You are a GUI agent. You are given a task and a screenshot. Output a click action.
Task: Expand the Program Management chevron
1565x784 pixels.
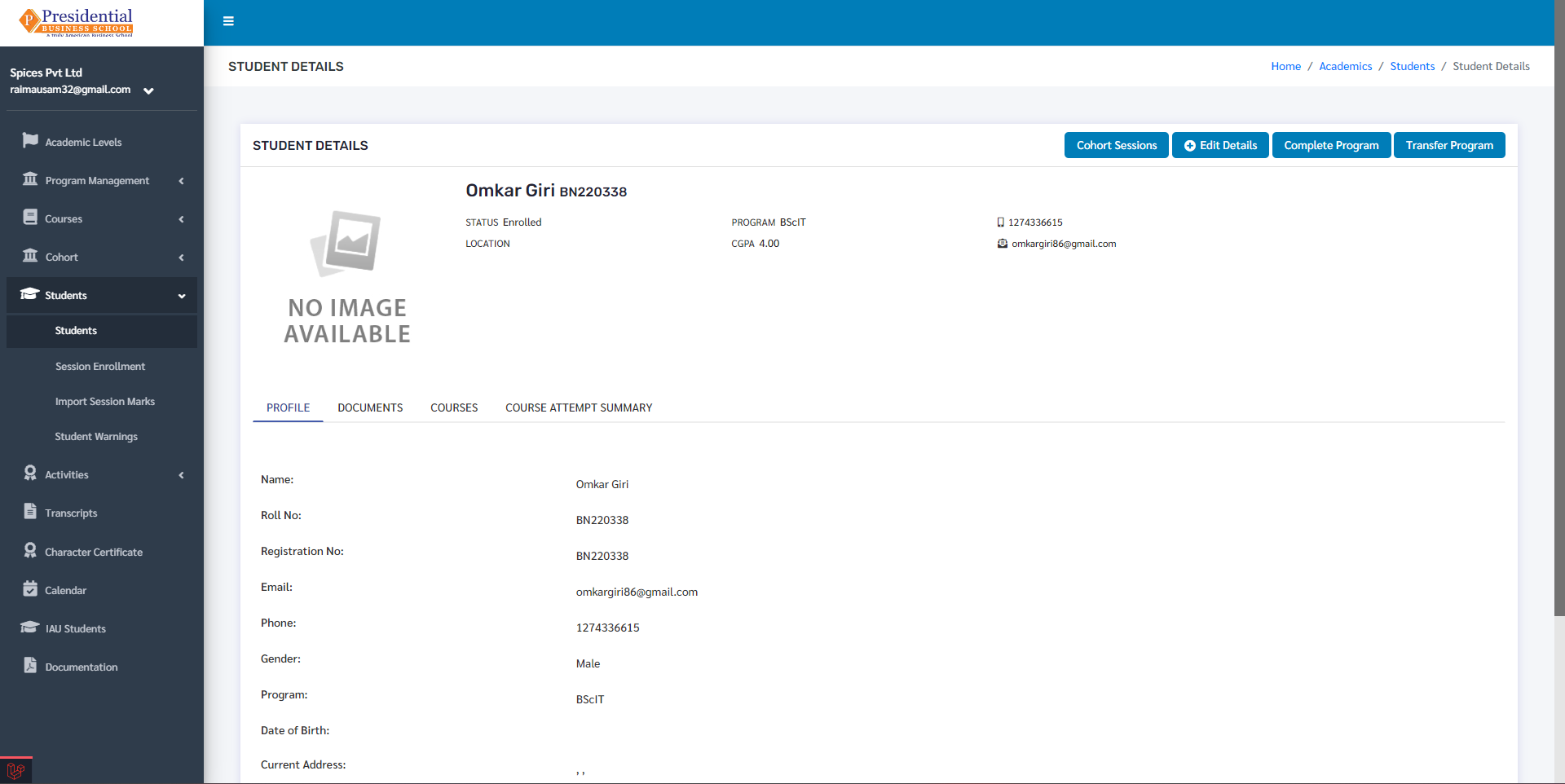tap(181, 181)
